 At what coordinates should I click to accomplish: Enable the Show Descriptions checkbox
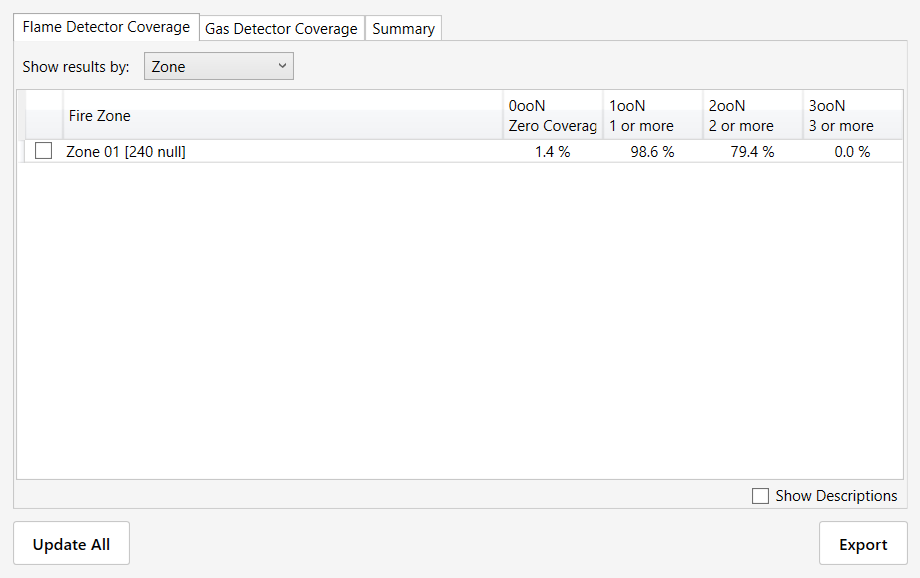pyautogui.click(x=760, y=496)
